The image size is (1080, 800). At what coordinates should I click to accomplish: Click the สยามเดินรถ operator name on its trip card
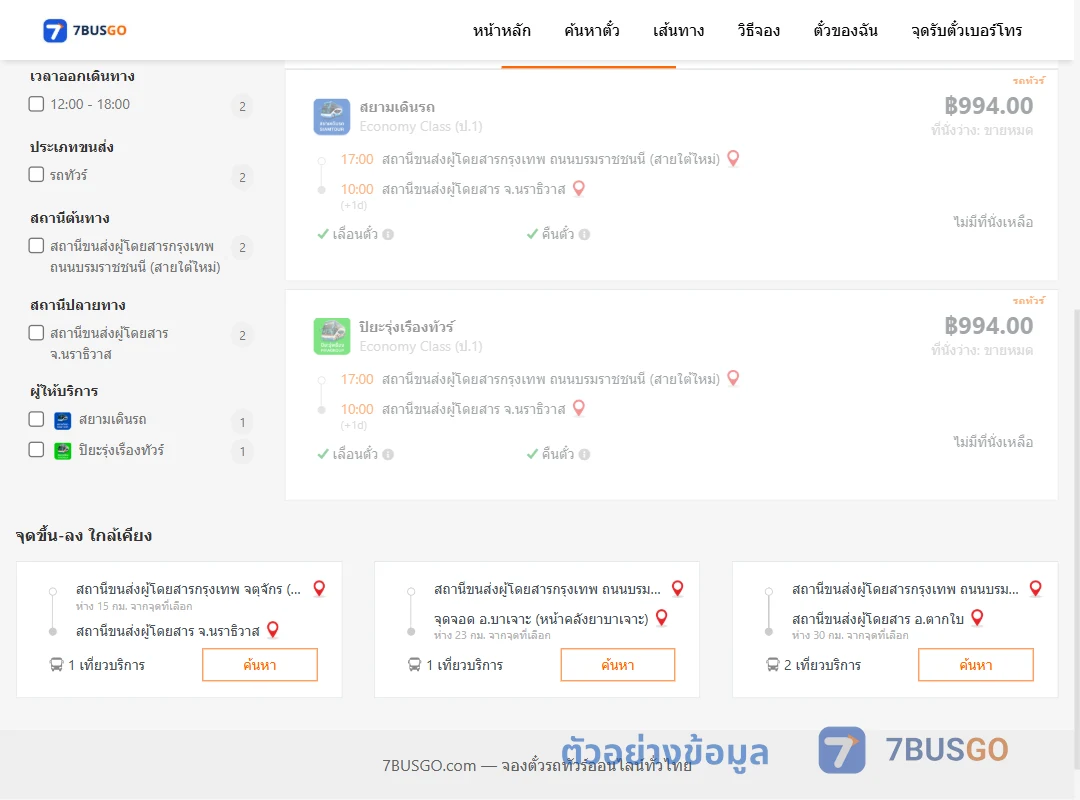[x=397, y=107]
